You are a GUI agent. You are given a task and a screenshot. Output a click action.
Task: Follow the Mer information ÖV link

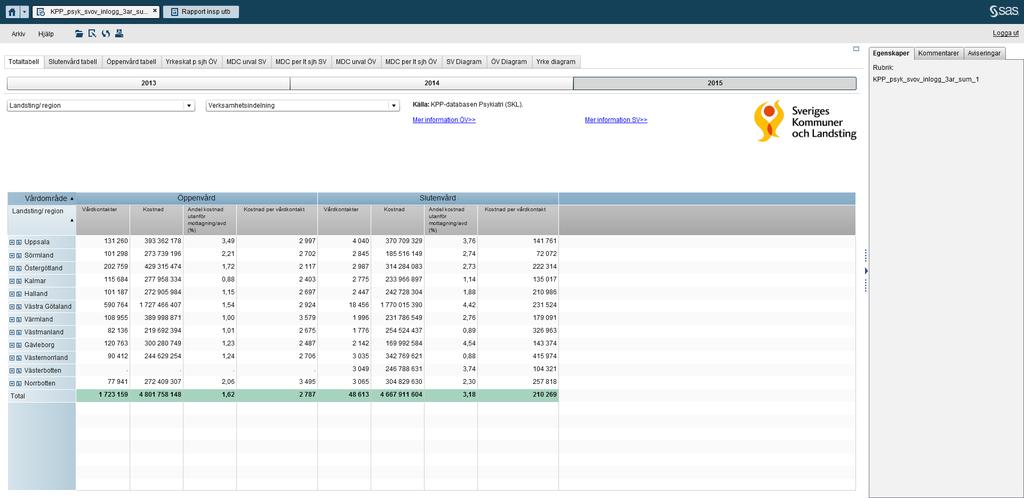tap(444, 120)
